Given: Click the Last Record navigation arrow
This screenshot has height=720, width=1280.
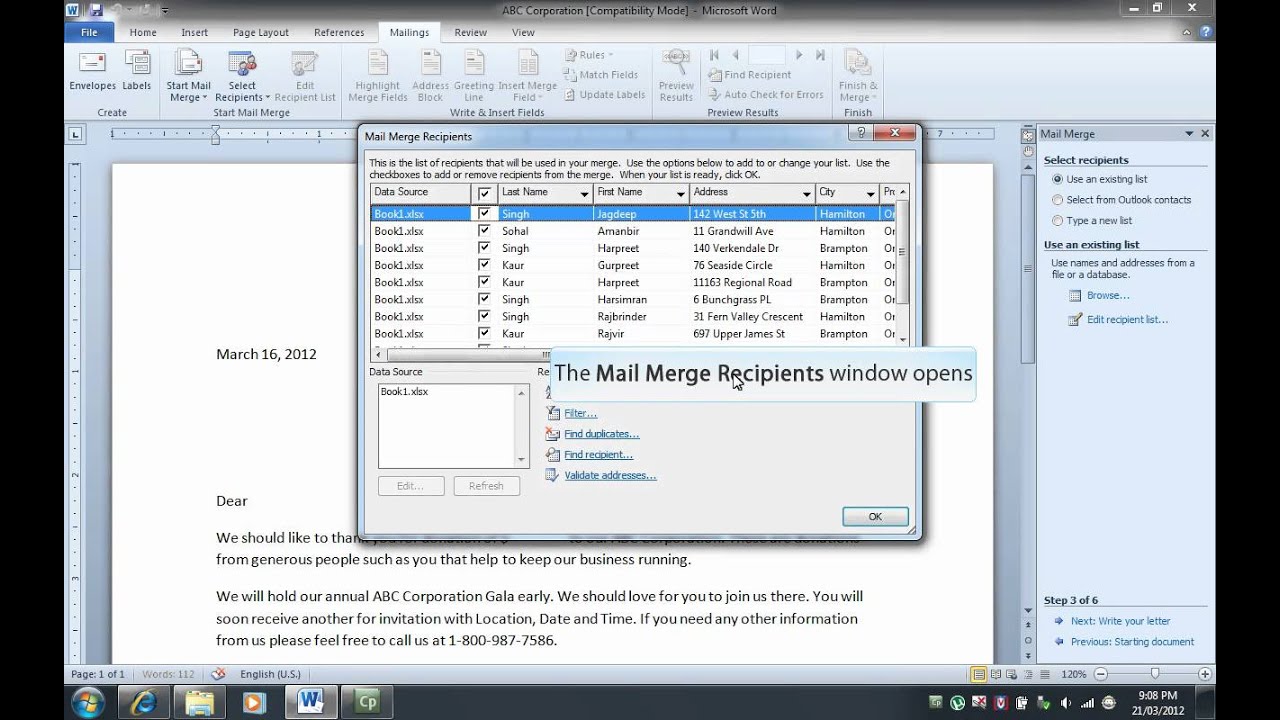Looking at the screenshot, I should pos(820,55).
